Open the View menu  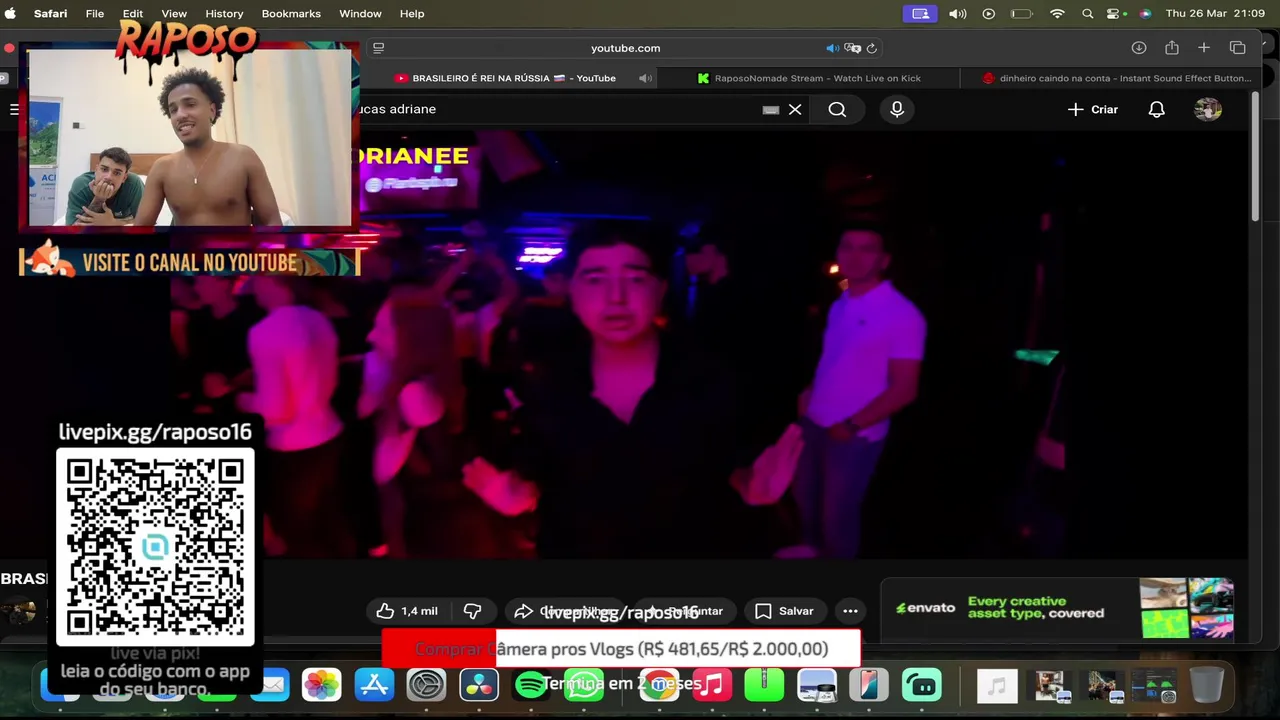pos(174,13)
